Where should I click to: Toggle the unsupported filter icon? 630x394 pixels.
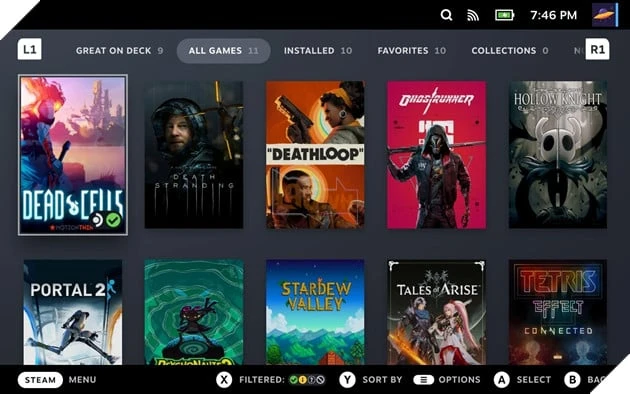point(320,380)
